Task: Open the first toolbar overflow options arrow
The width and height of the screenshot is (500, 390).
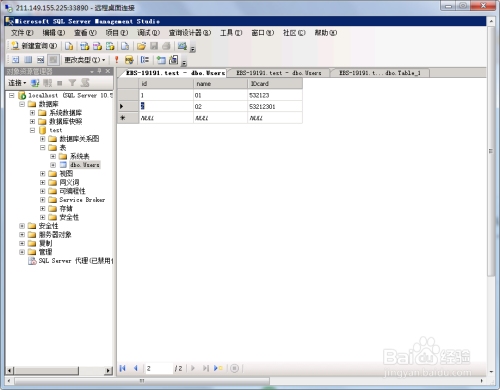Action: tap(193, 49)
